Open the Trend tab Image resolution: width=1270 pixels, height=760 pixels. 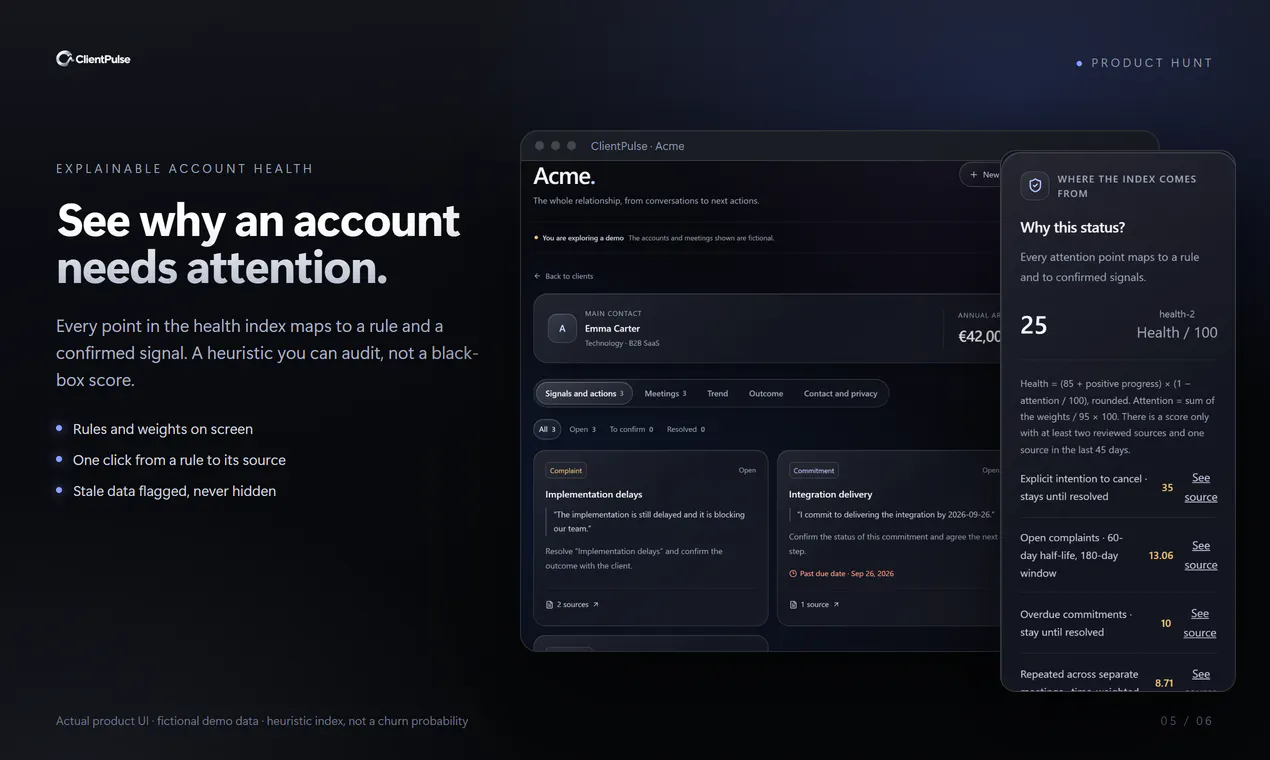[x=717, y=394]
